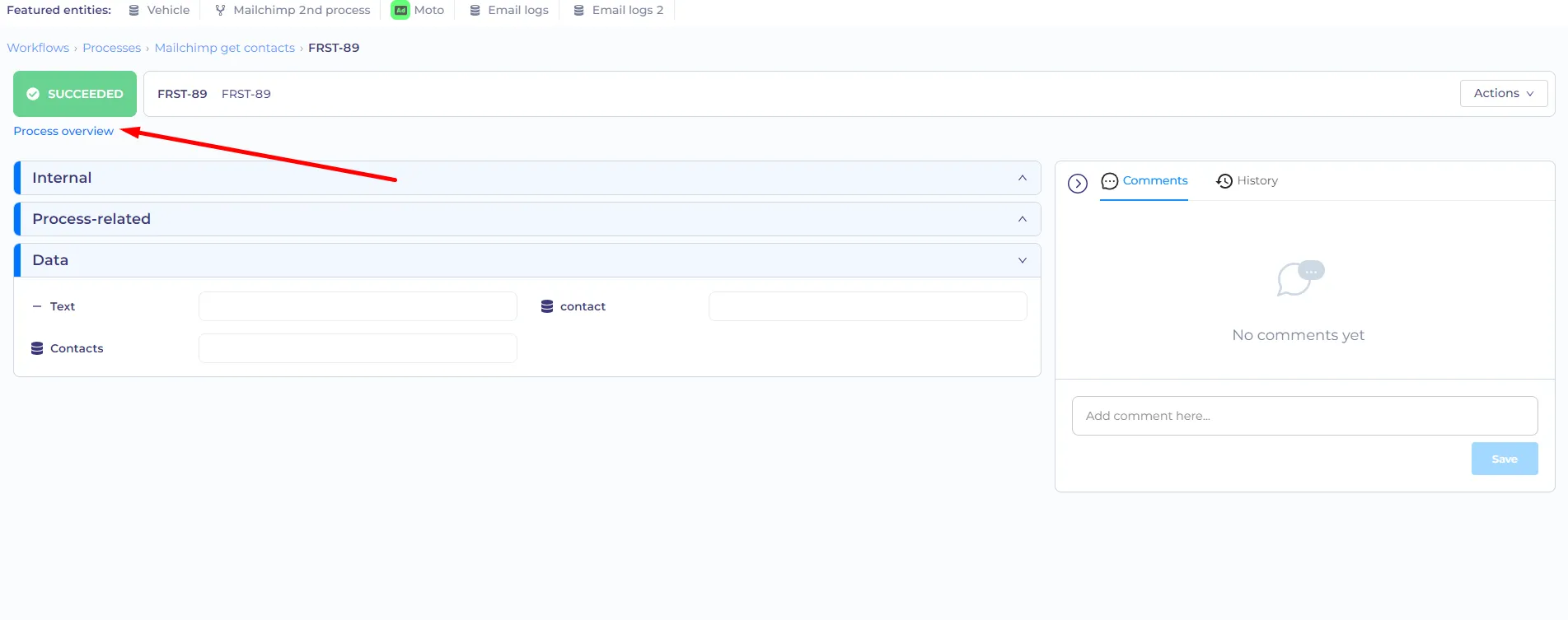Expand the Internal section

click(527, 178)
